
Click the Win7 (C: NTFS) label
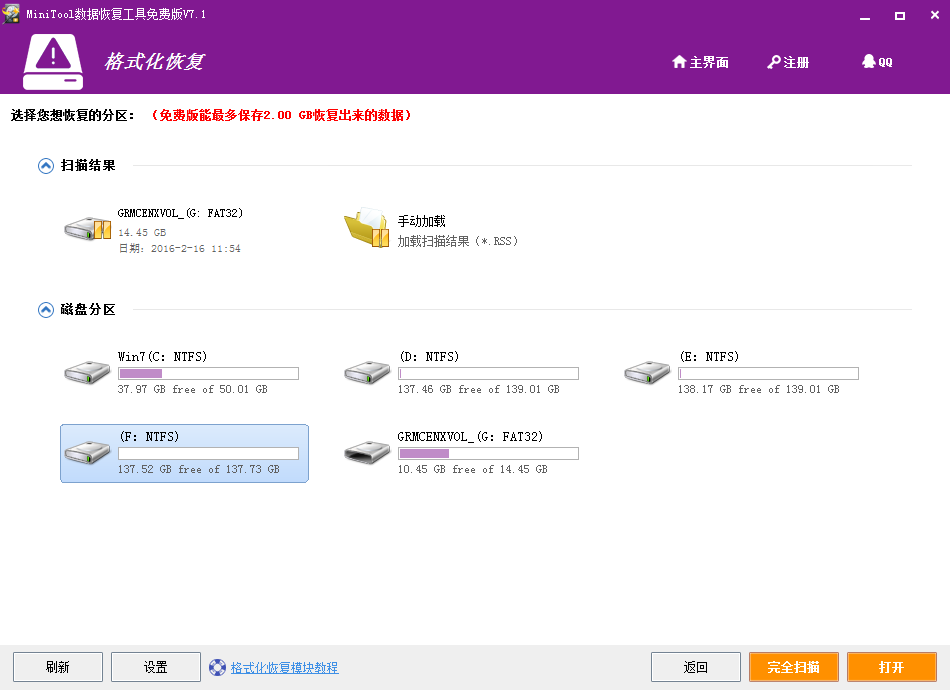tap(162, 356)
